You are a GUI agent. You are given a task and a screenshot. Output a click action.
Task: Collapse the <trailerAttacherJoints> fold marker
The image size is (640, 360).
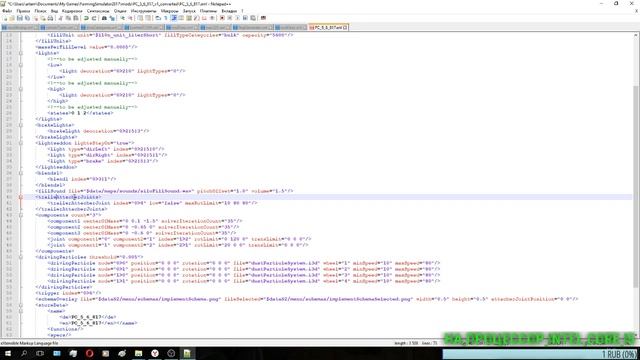(x=21, y=197)
